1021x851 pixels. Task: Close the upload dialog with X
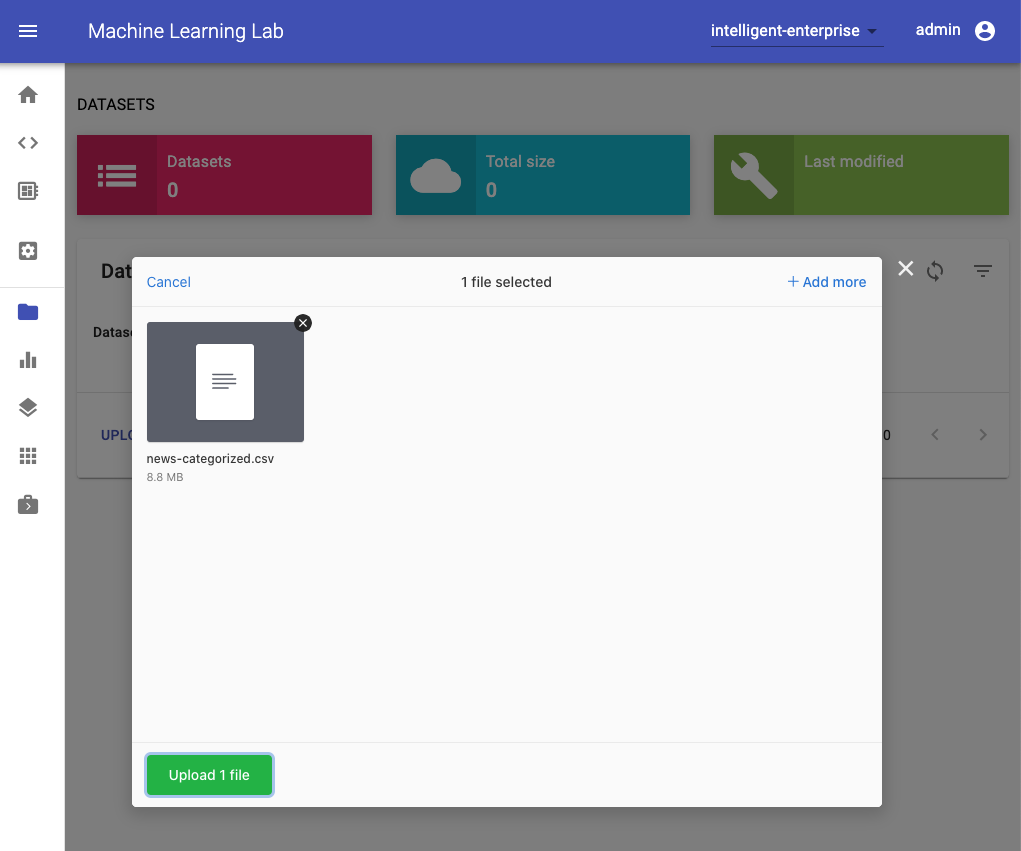905,268
